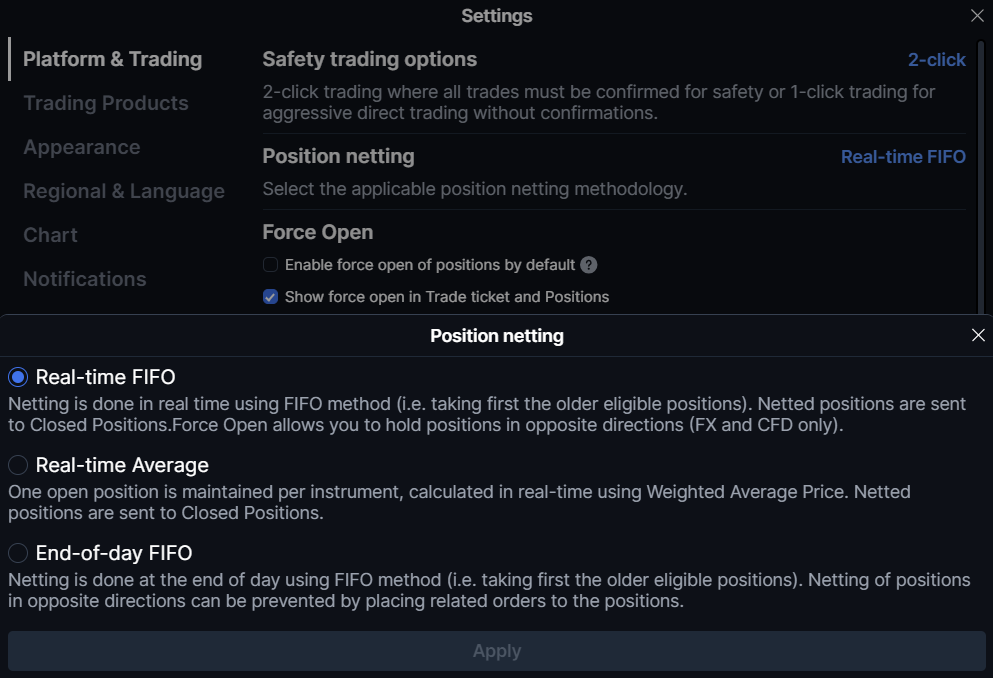Open the Trading Products settings section
The image size is (993, 678).
[106, 103]
